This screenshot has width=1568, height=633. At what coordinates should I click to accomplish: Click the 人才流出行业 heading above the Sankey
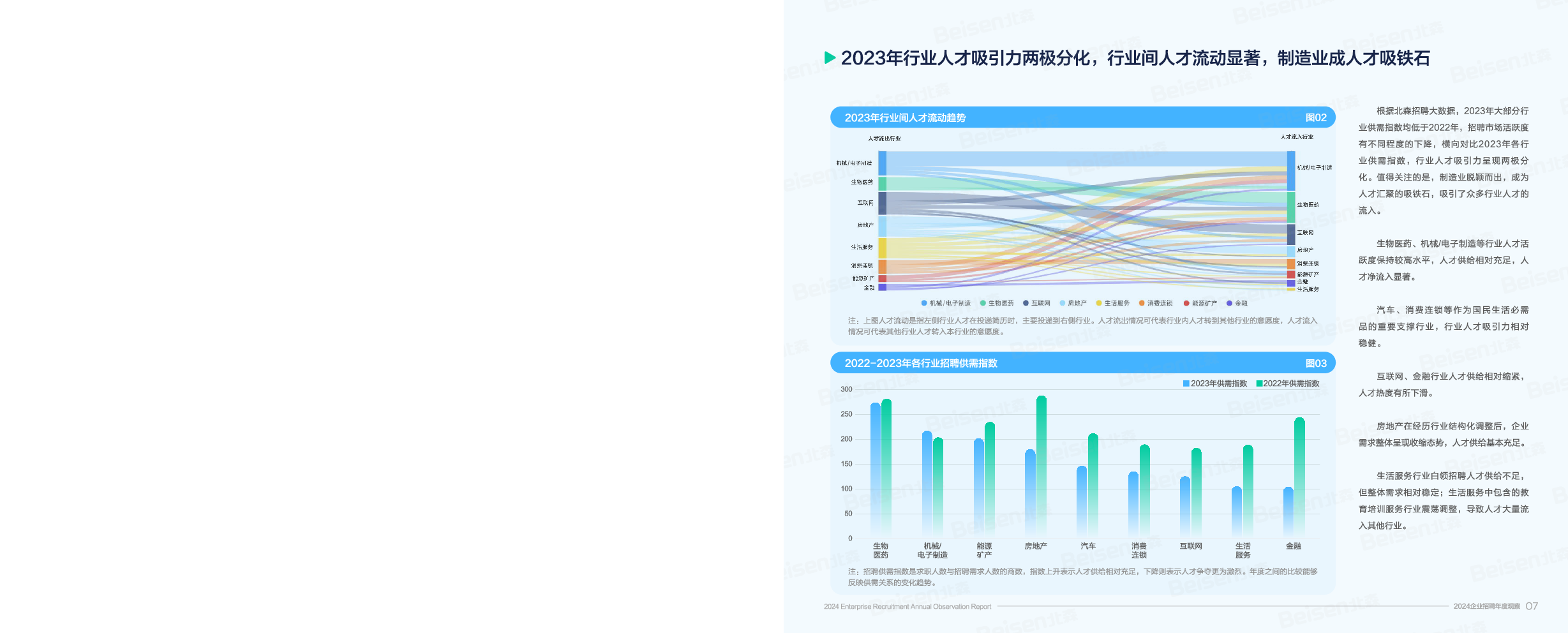click(x=885, y=138)
